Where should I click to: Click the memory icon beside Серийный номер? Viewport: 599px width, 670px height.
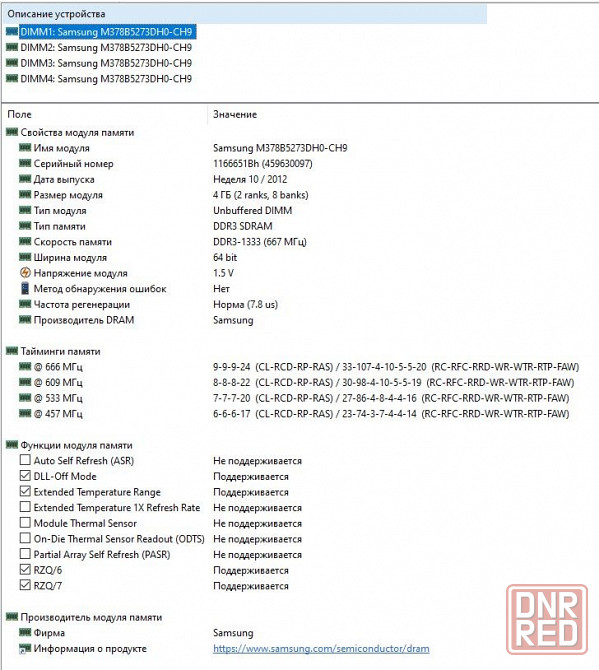click(x=25, y=163)
